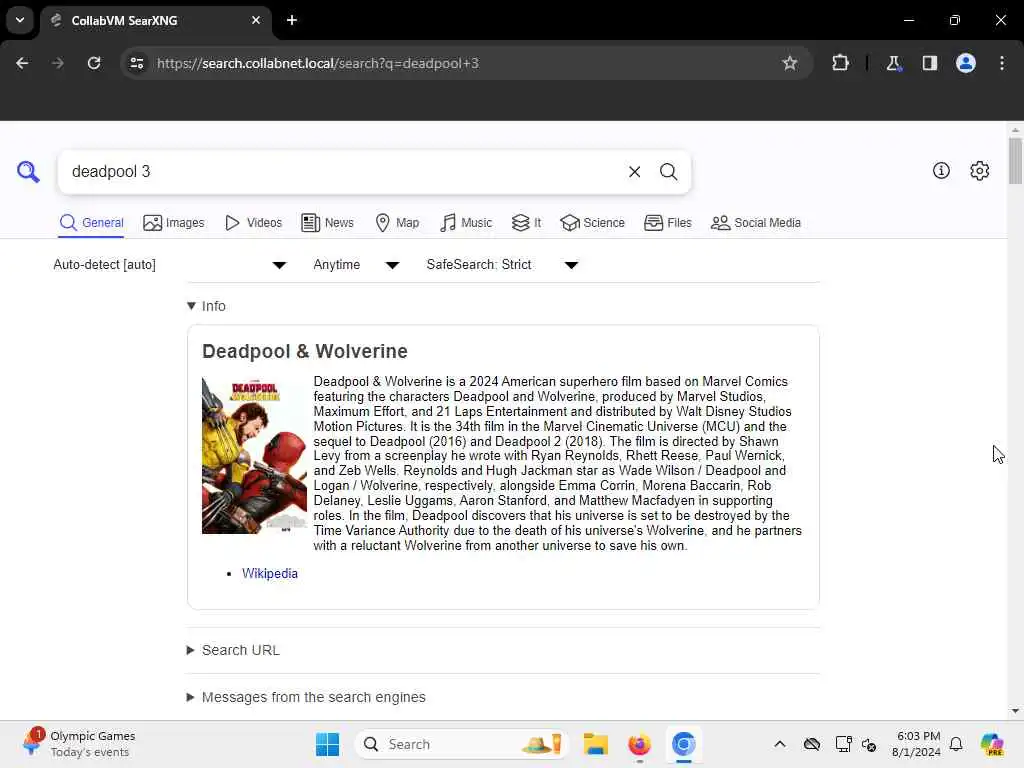Expand Messages from the search engines
Screen dimensions: 1024x768
coord(306,697)
